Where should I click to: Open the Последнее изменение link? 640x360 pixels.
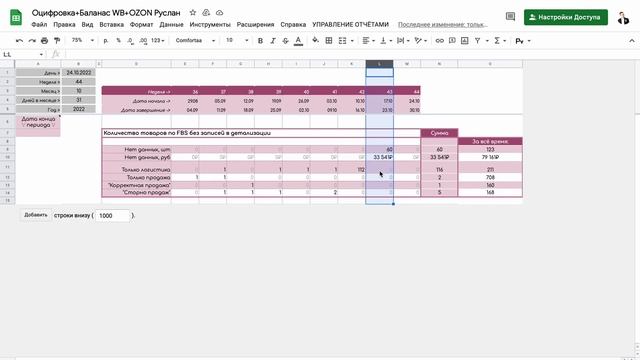coord(443,24)
